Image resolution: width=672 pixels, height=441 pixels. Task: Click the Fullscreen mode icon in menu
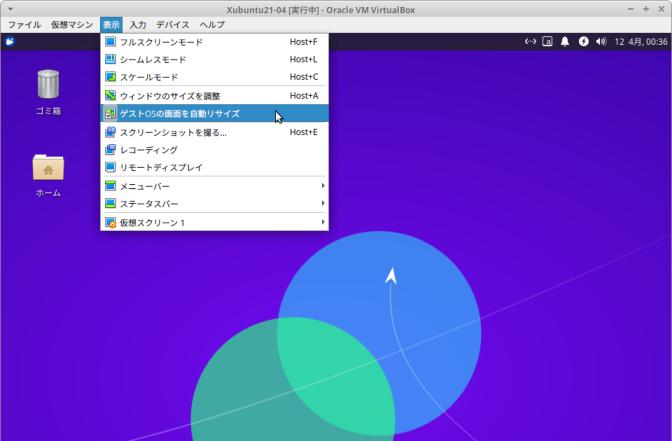111,42
